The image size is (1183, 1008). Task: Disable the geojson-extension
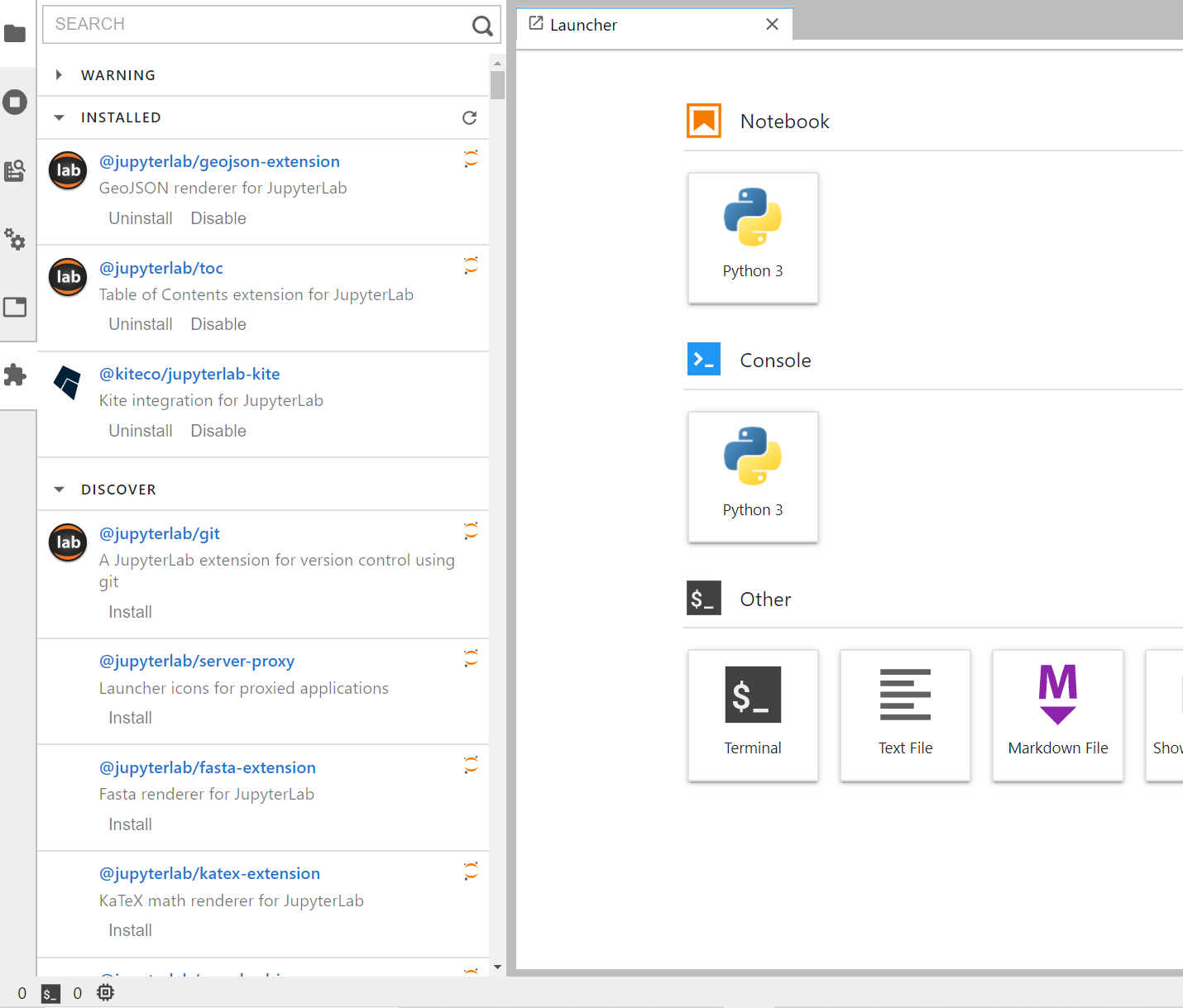point(218,217)
